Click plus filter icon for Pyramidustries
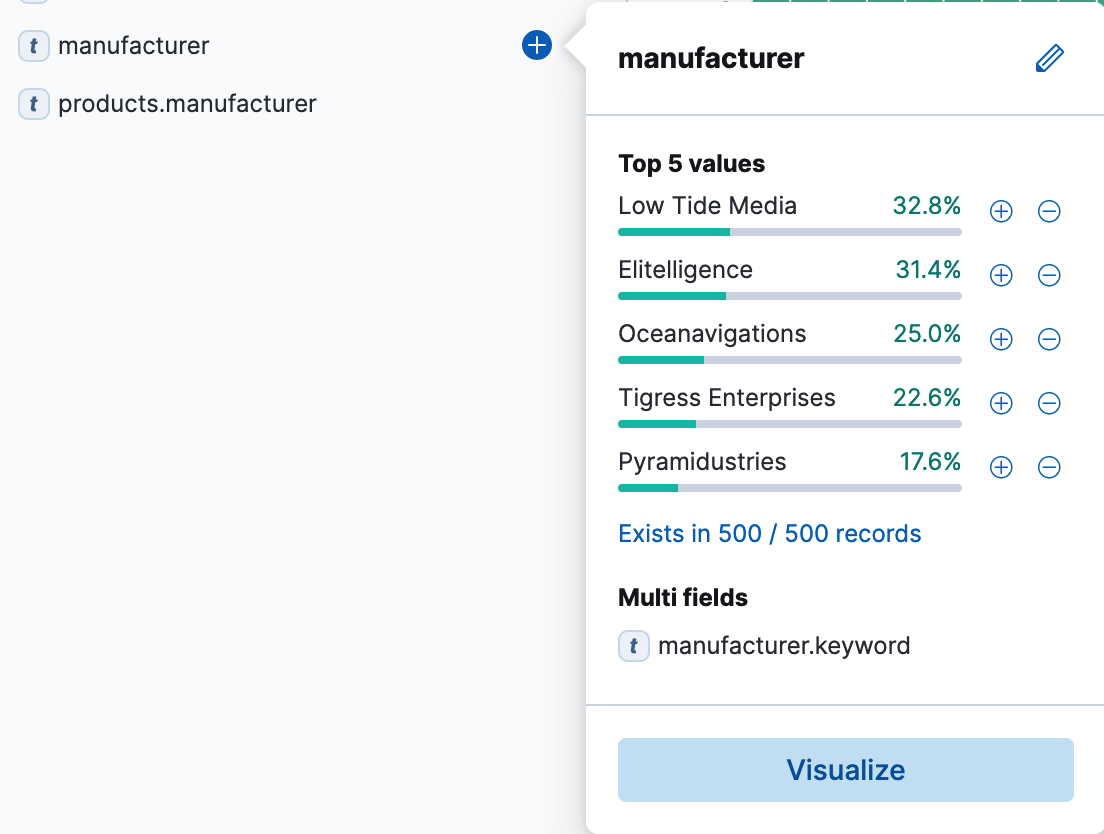Screen dimensions: 1104x834 (1000, 467)
